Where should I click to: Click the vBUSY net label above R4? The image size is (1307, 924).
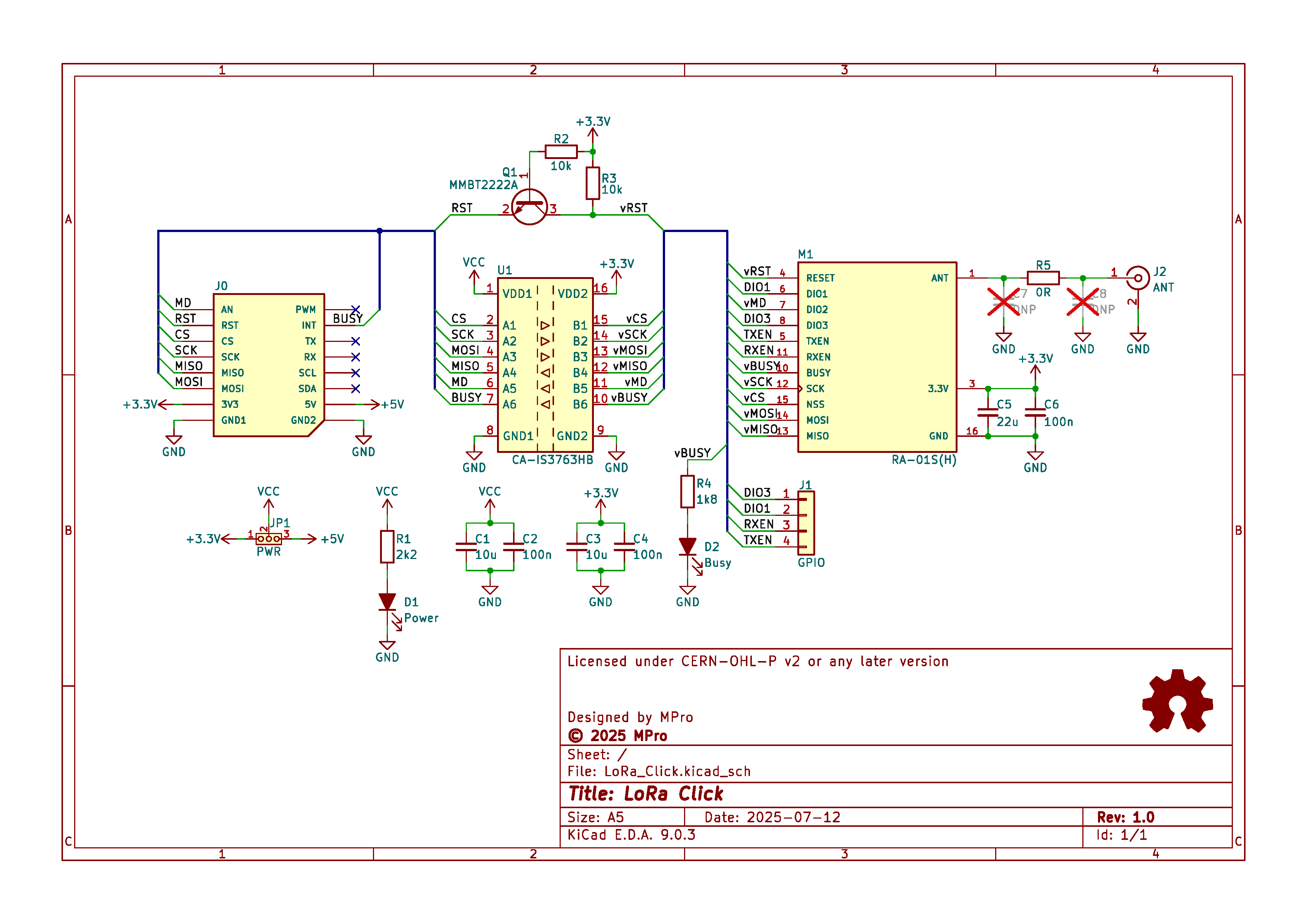click(692, 453)
